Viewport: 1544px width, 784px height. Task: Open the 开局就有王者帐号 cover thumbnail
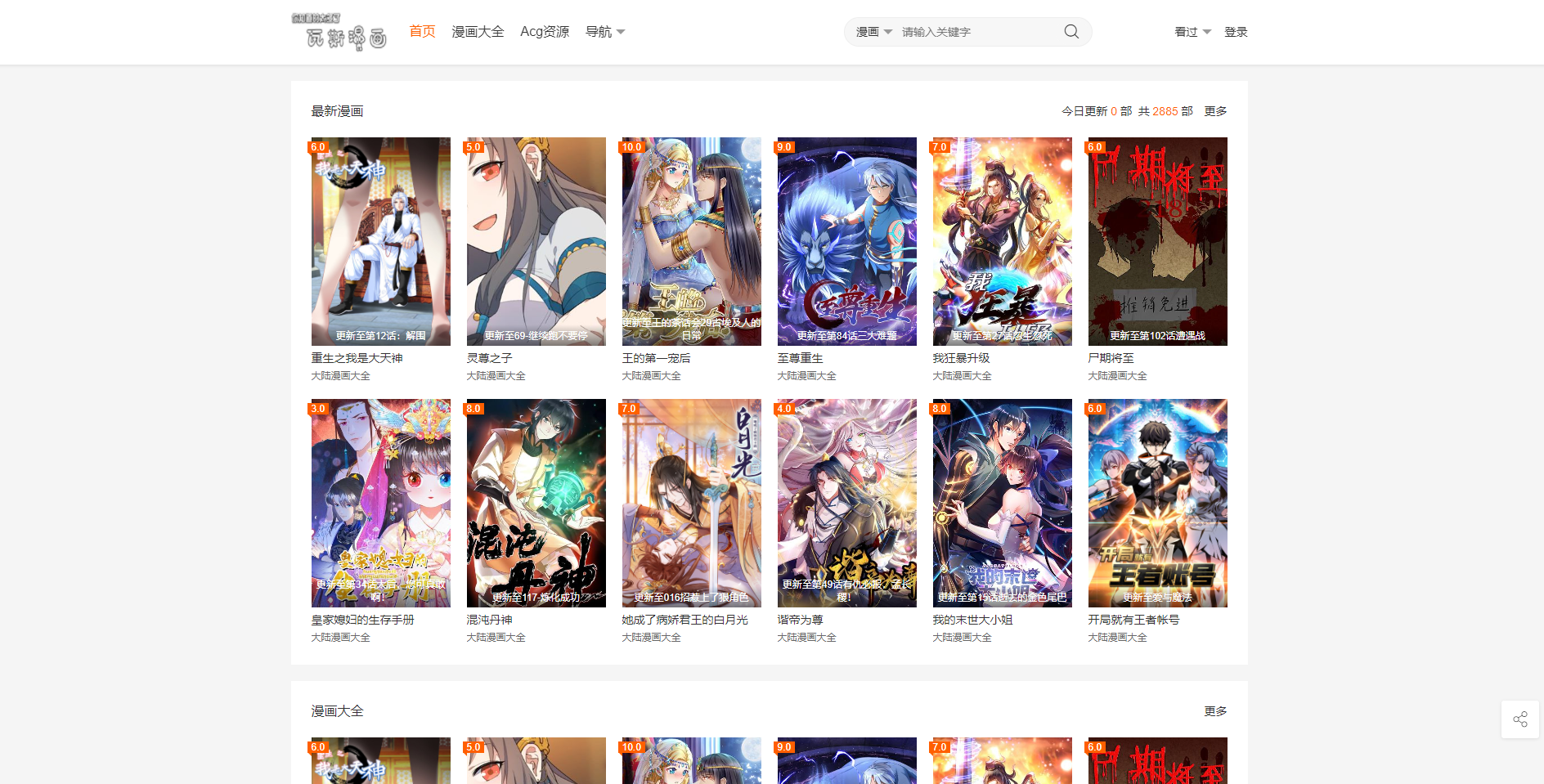[1158, 503]
